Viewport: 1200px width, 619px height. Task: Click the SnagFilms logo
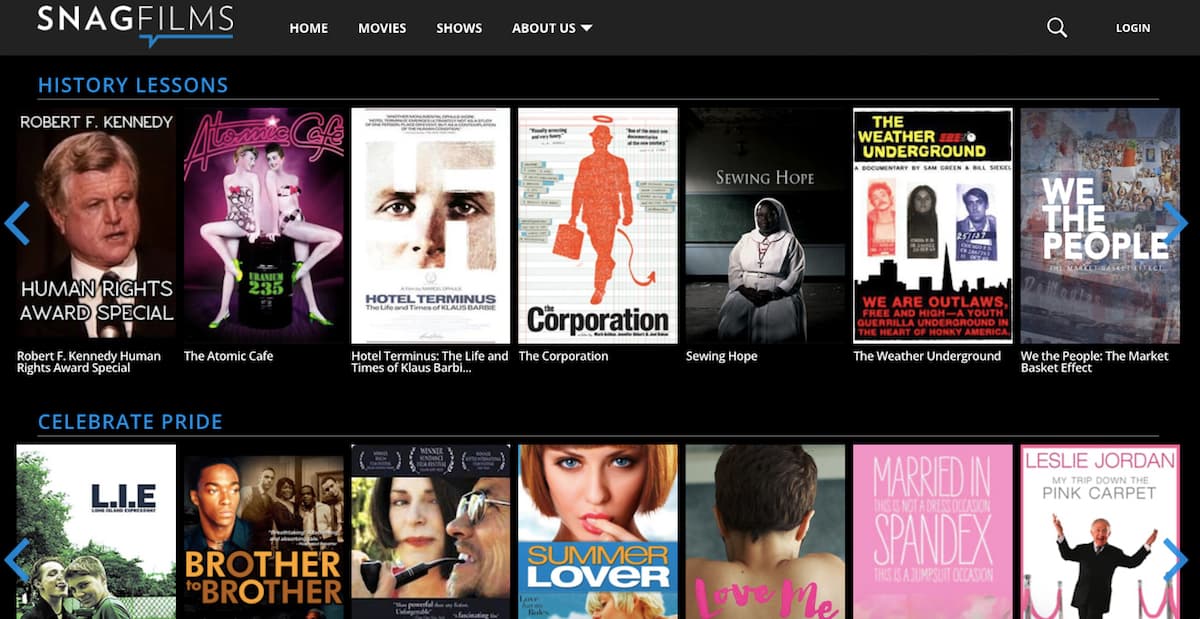135,24
